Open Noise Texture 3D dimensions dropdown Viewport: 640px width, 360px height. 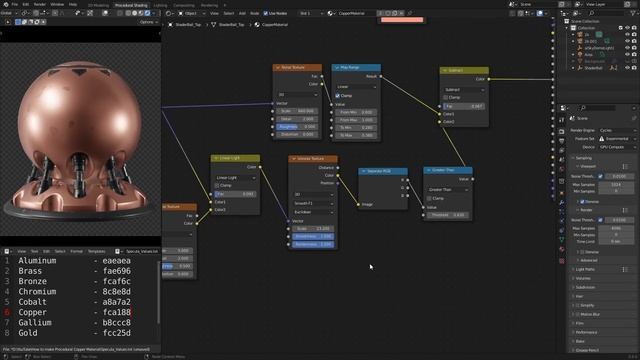(297, 95)
